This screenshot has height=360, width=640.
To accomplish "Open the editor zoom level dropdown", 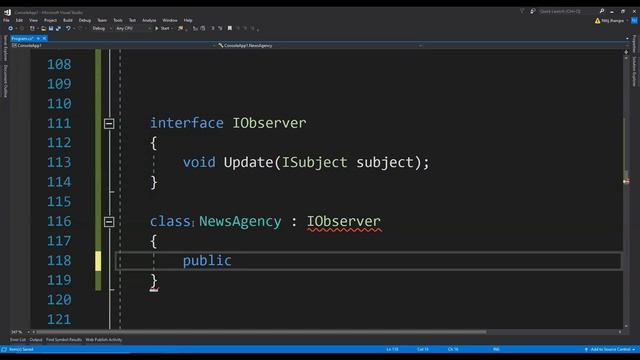I will pos(20,332).
